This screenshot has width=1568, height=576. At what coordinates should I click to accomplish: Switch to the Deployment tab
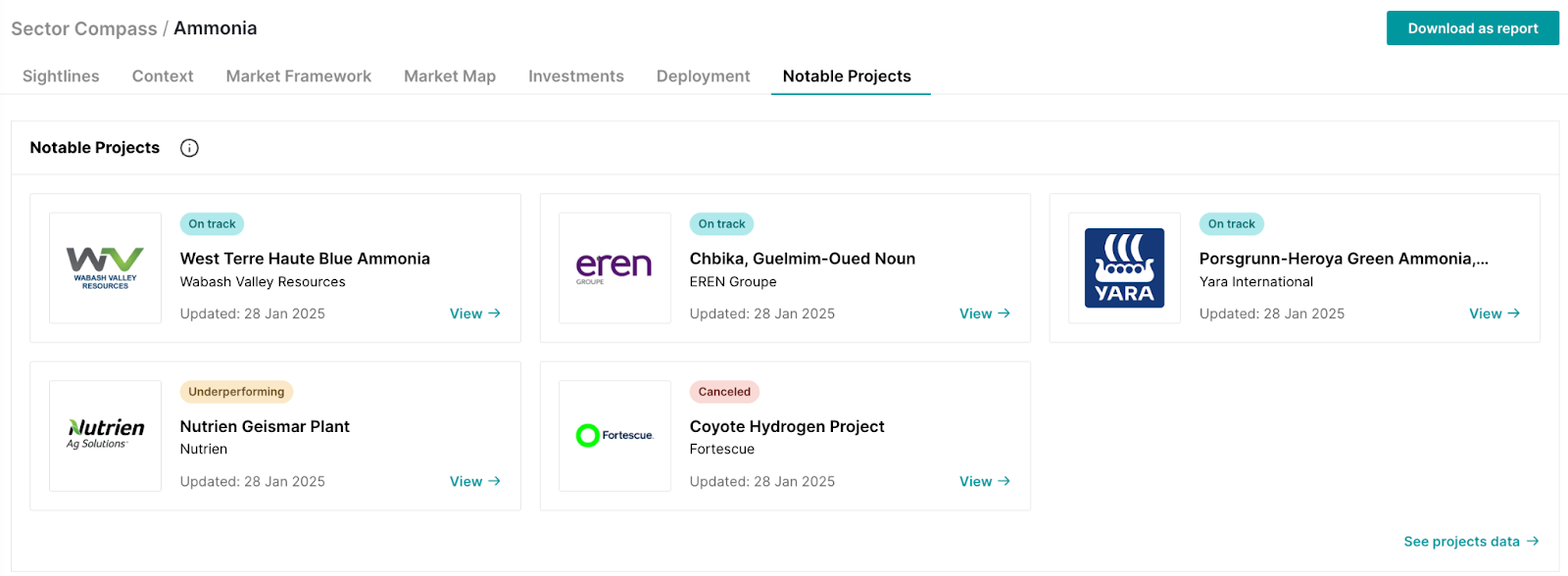(x=704, y=76)
